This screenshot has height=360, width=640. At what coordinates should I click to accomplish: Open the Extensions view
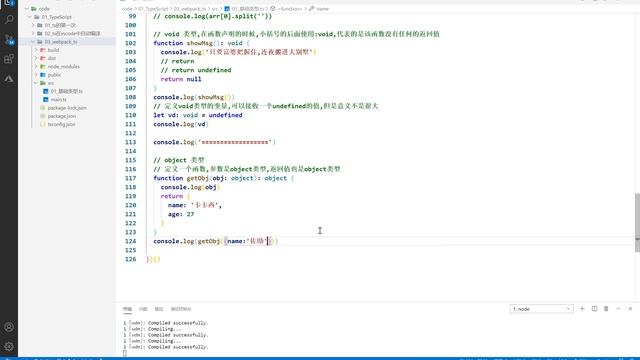pyautogui.click(x=9, y=59)
